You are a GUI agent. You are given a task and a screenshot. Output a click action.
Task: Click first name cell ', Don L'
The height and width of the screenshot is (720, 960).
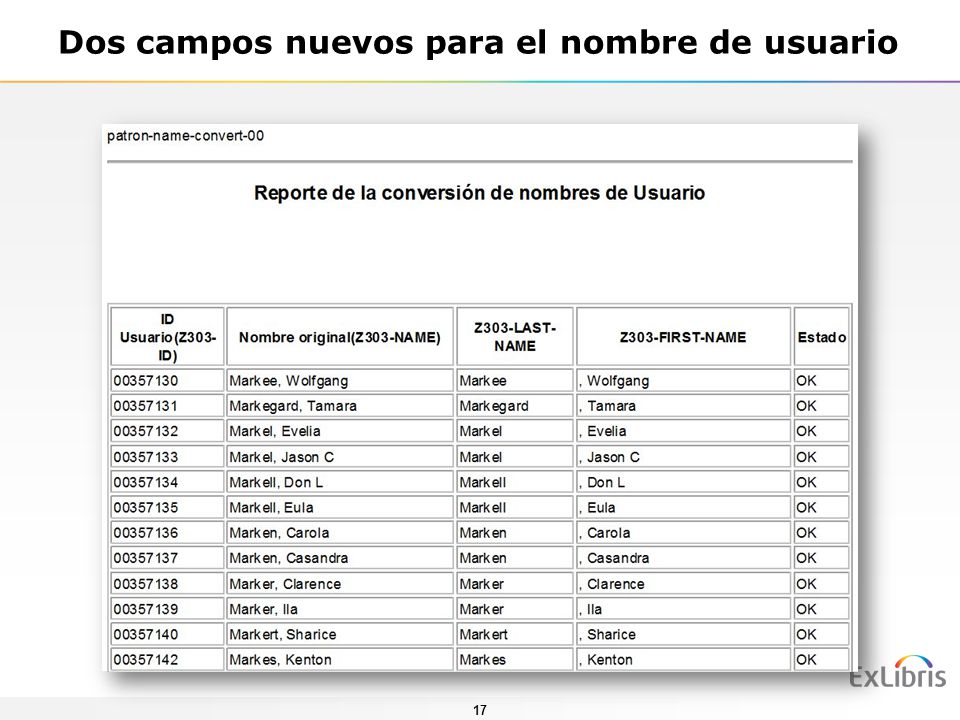(x=683, y=482)
